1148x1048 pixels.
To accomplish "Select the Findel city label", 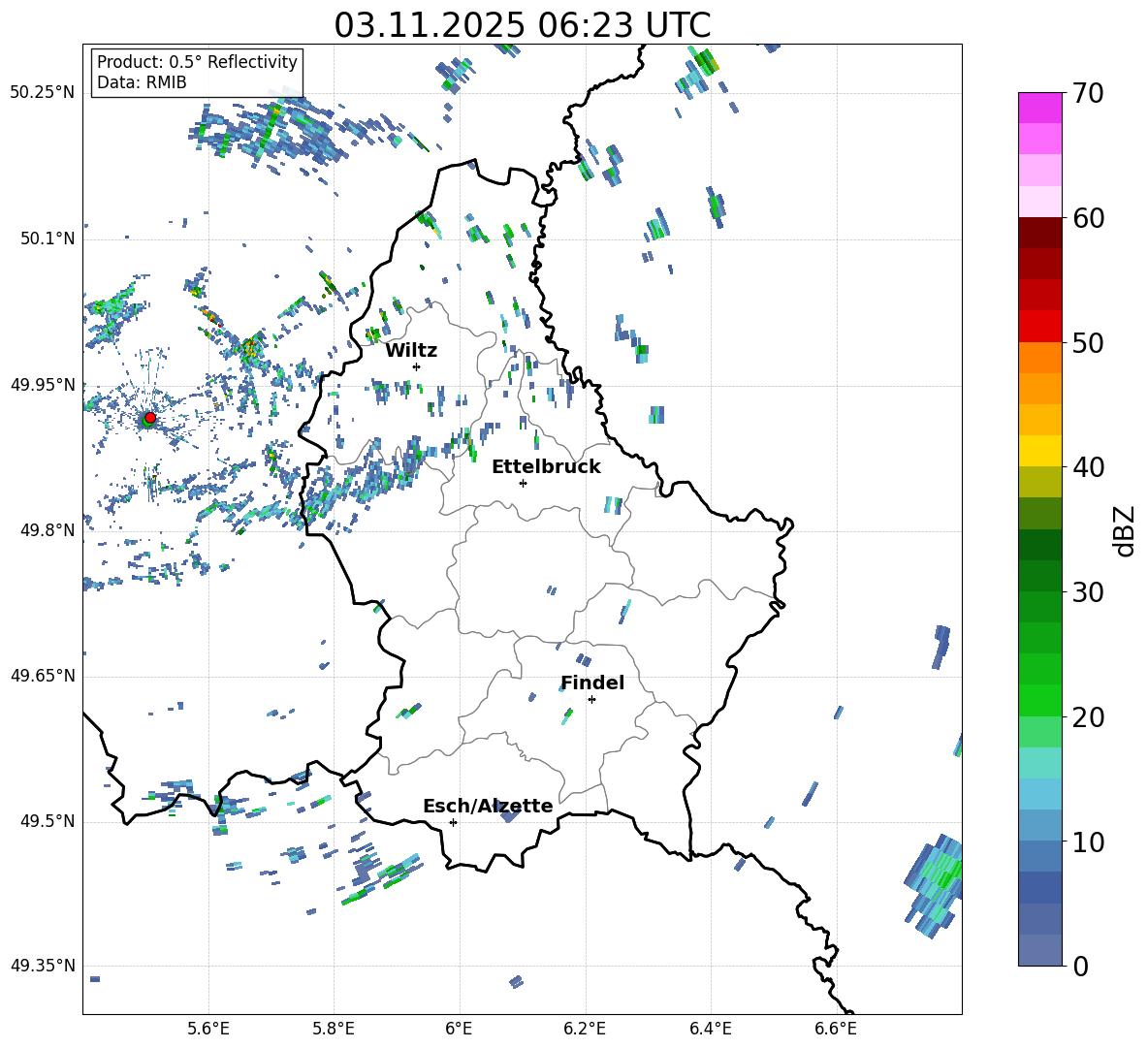I will click(x=591, y=683).
